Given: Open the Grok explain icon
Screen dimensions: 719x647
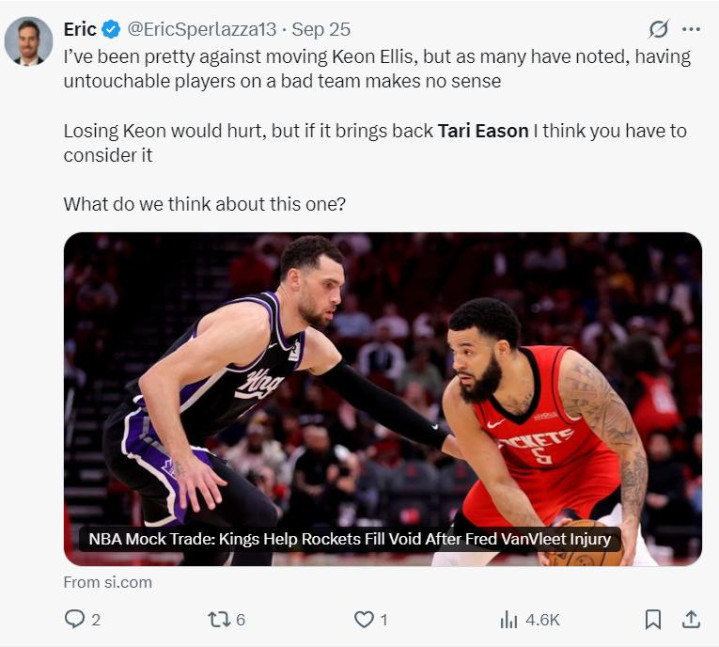Looking at the screenshot, I should click(x=657, y=29).
